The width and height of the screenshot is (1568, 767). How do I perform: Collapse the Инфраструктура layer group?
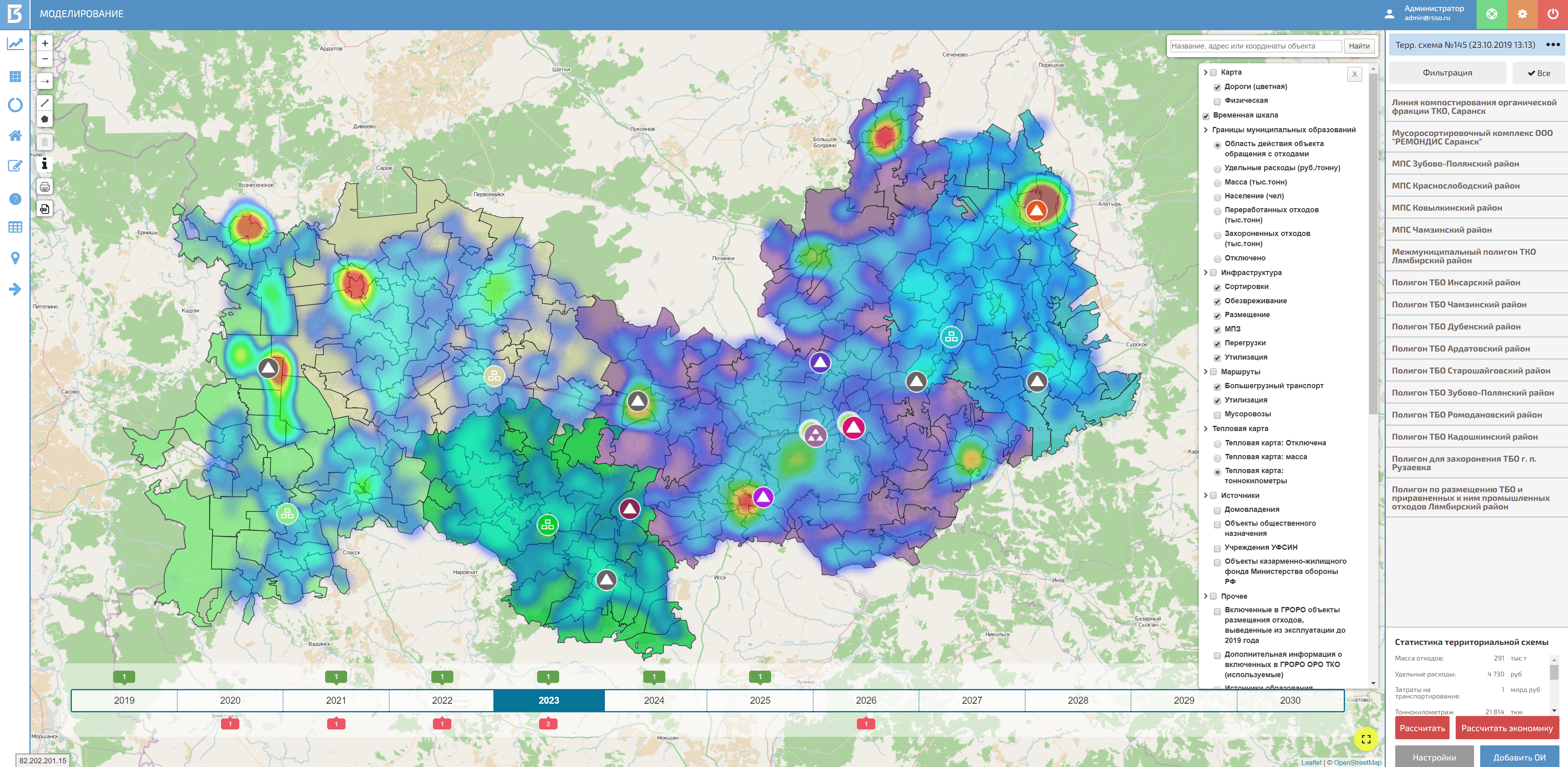[x=1205, y=273]
